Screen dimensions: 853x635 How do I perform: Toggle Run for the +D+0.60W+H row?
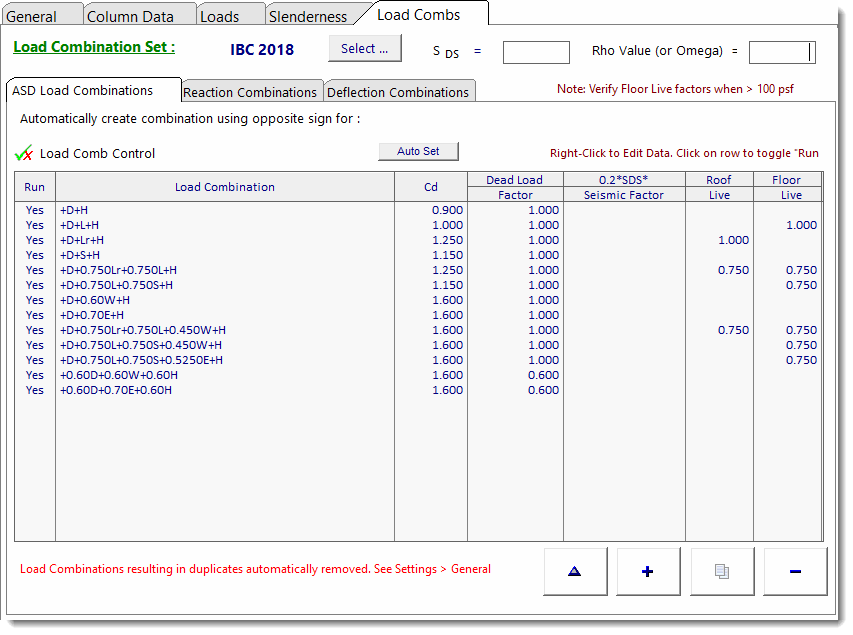pos(35,300)
